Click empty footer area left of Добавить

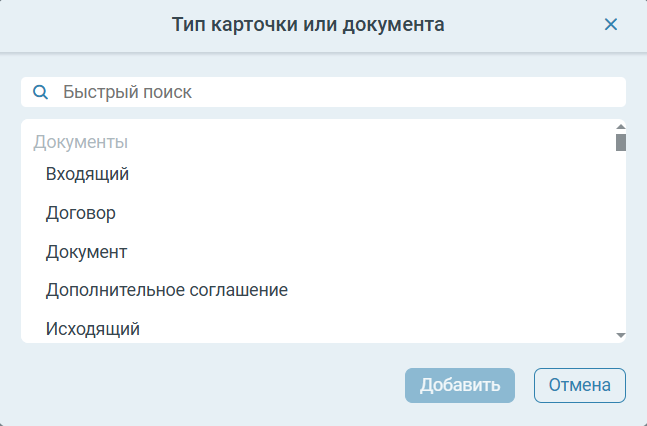tap(200, 385)
